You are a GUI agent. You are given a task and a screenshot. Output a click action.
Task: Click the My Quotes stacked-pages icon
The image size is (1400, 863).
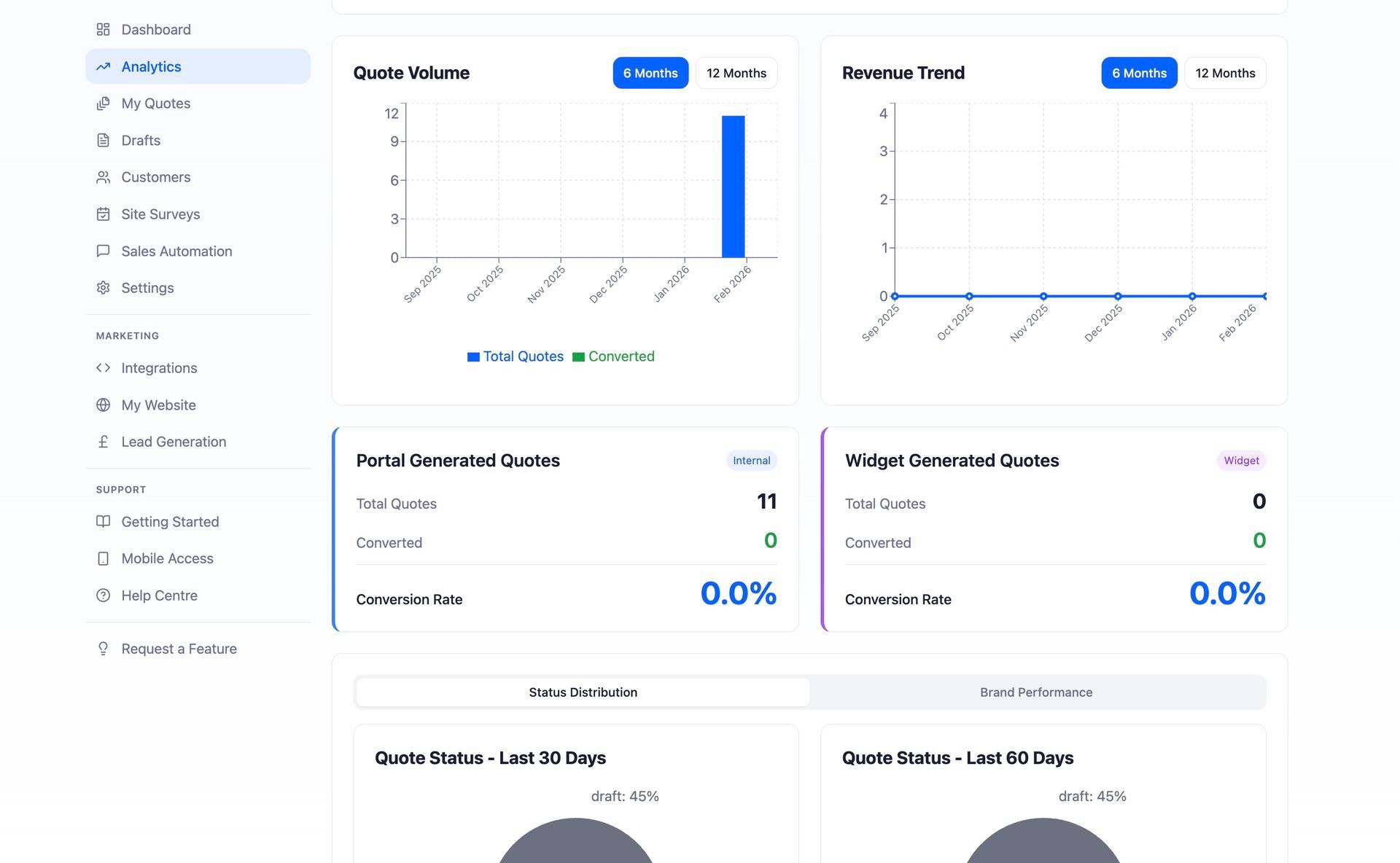click(103, 104)
